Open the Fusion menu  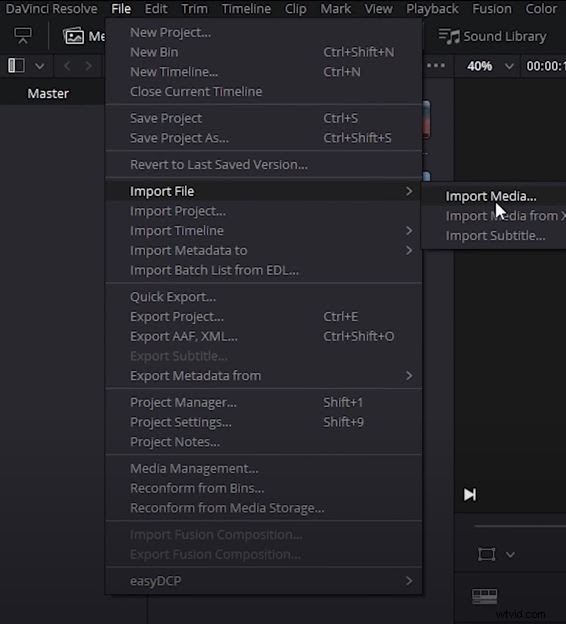pyautogui.click(x=492, y=8)
